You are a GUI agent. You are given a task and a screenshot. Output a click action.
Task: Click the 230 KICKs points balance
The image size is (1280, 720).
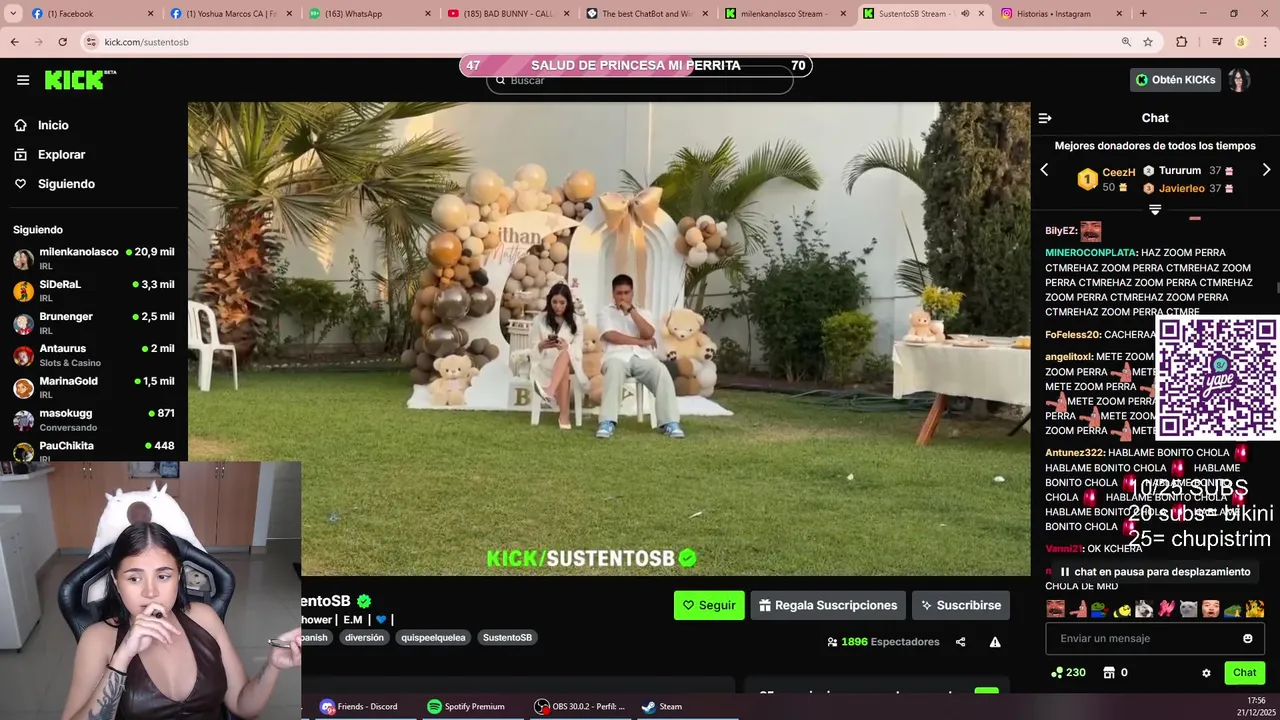click(x=1068, y=673)
